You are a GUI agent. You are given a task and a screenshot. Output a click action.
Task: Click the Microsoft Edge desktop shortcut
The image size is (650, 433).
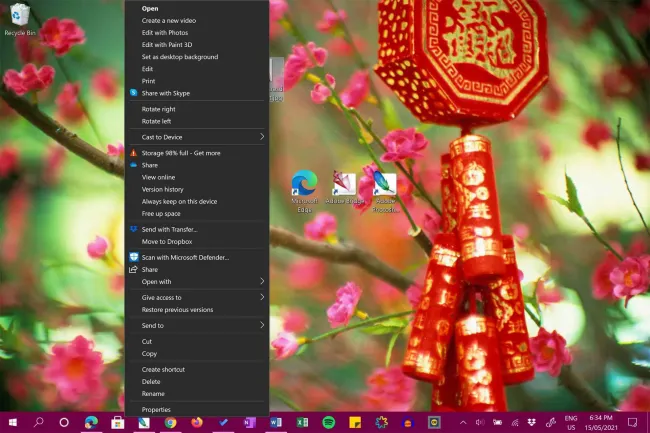(304, 186)
